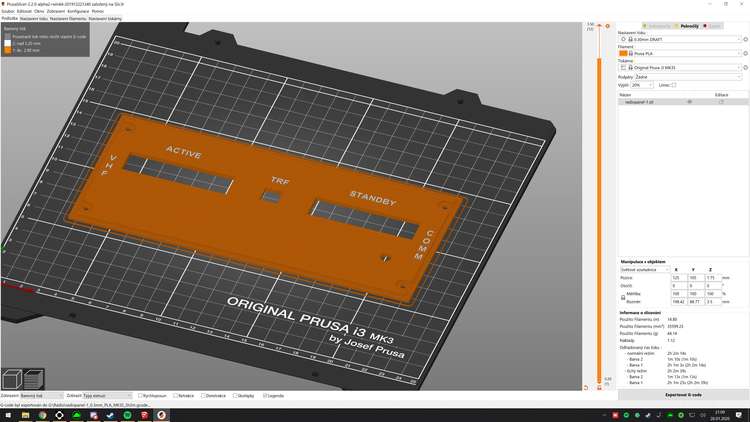
Task: Click the orange filament color swatch
Action: coord(623,54)
